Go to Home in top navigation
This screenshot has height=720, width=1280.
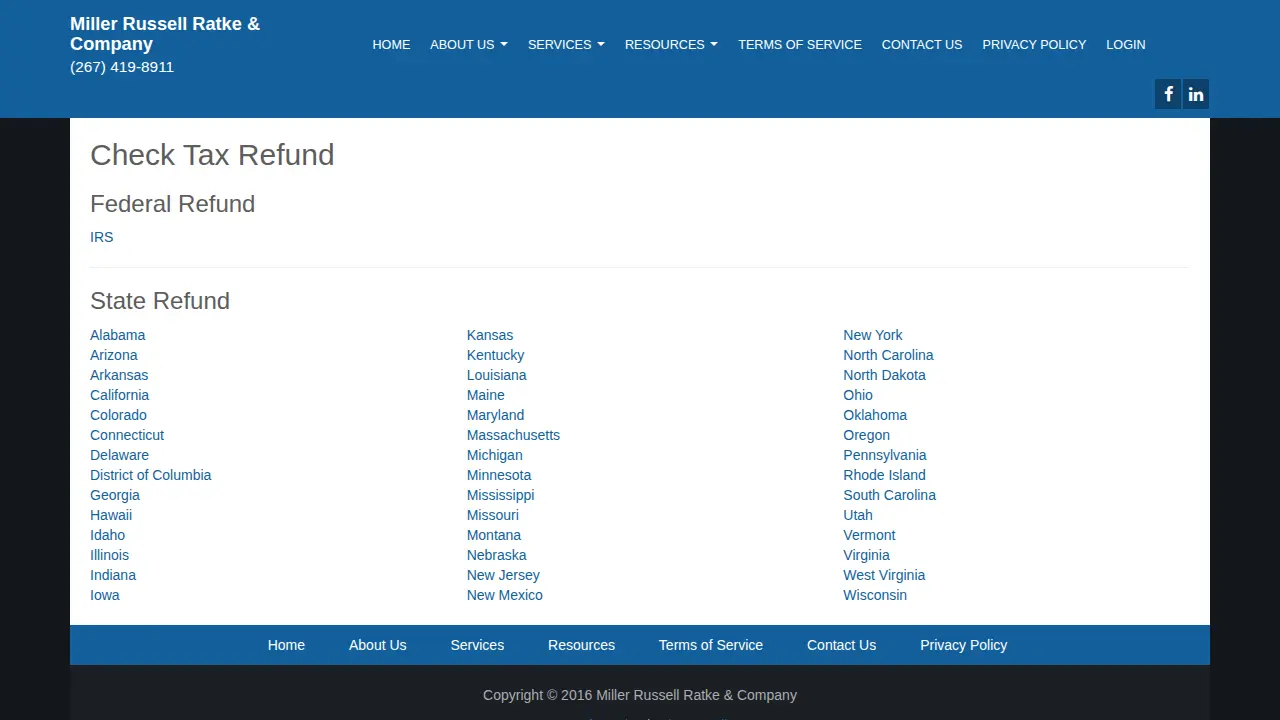[x=391, y=44]
